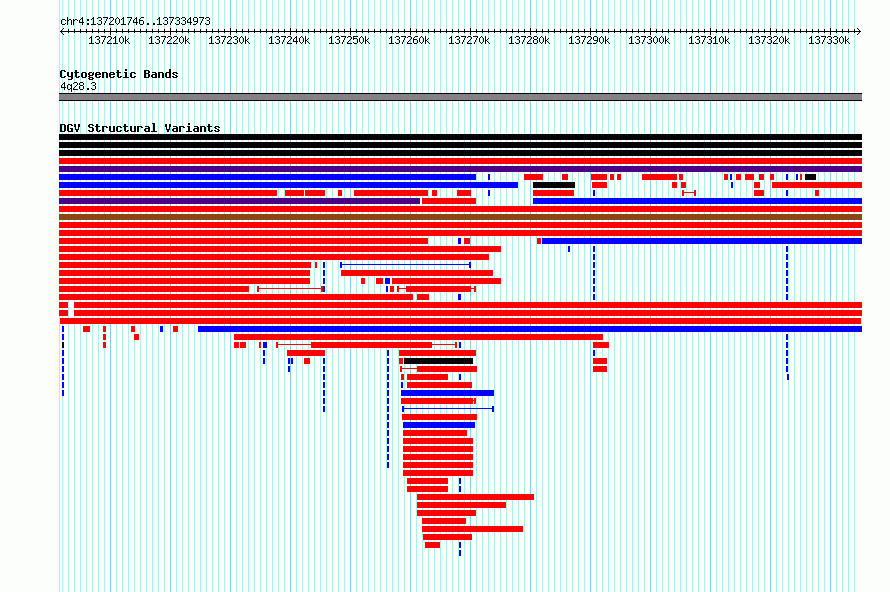The width and height of the screenshot is (890, 592).
Task: Click the 137290k ruler label
Action: (589, 40)
